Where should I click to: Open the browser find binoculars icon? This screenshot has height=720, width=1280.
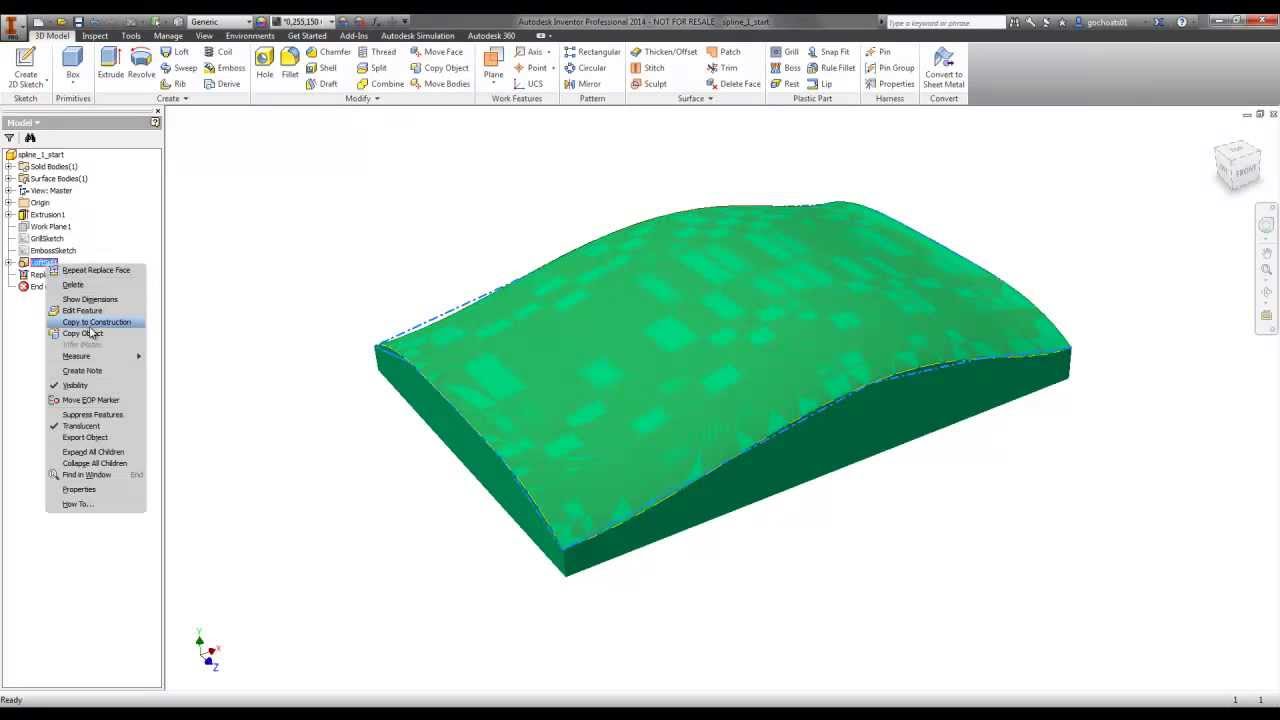pyautogui.click(x=30, y=138)
